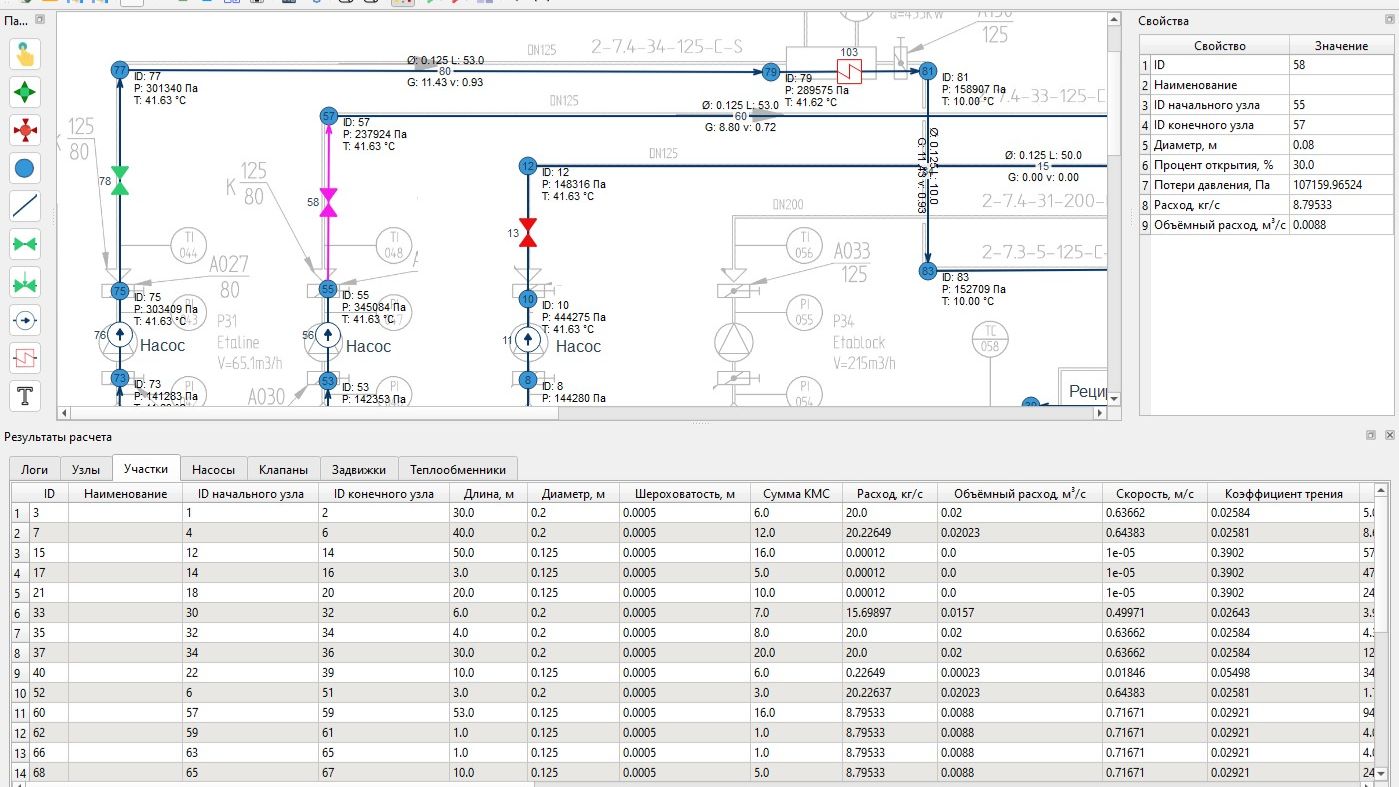
Task: Select heat exchanger 103 on the diagram
Action: point(849,71)
